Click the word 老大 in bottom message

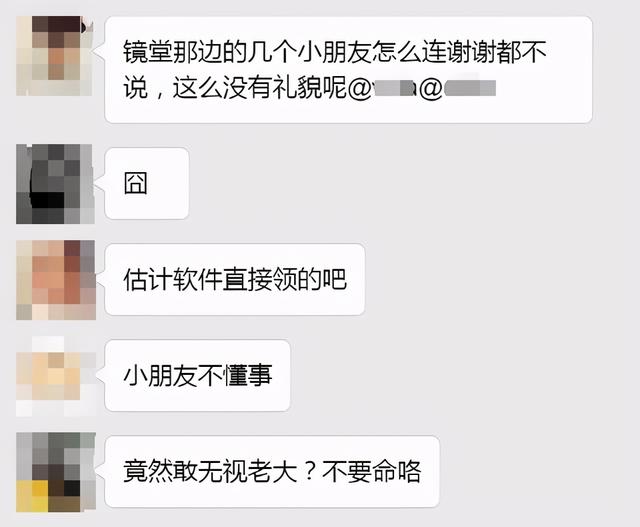[272, 471]
